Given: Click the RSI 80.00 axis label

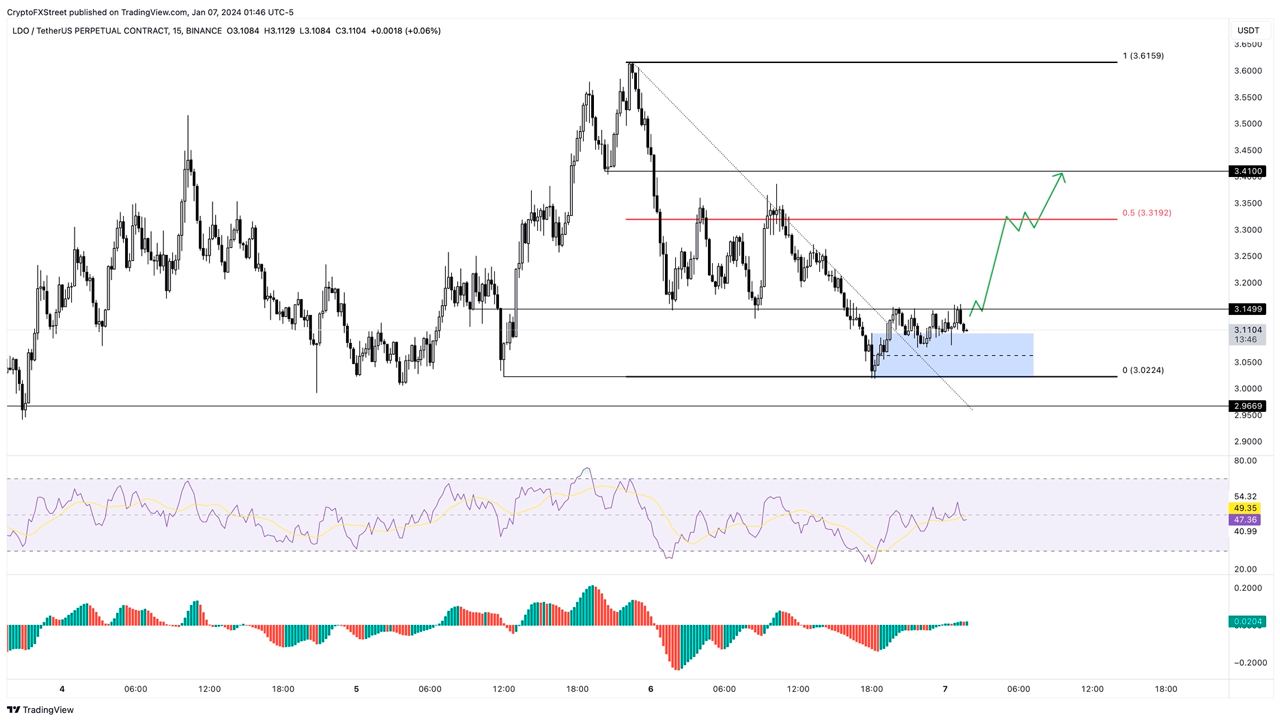Looking at the screenshot, I should point(1246,461).
